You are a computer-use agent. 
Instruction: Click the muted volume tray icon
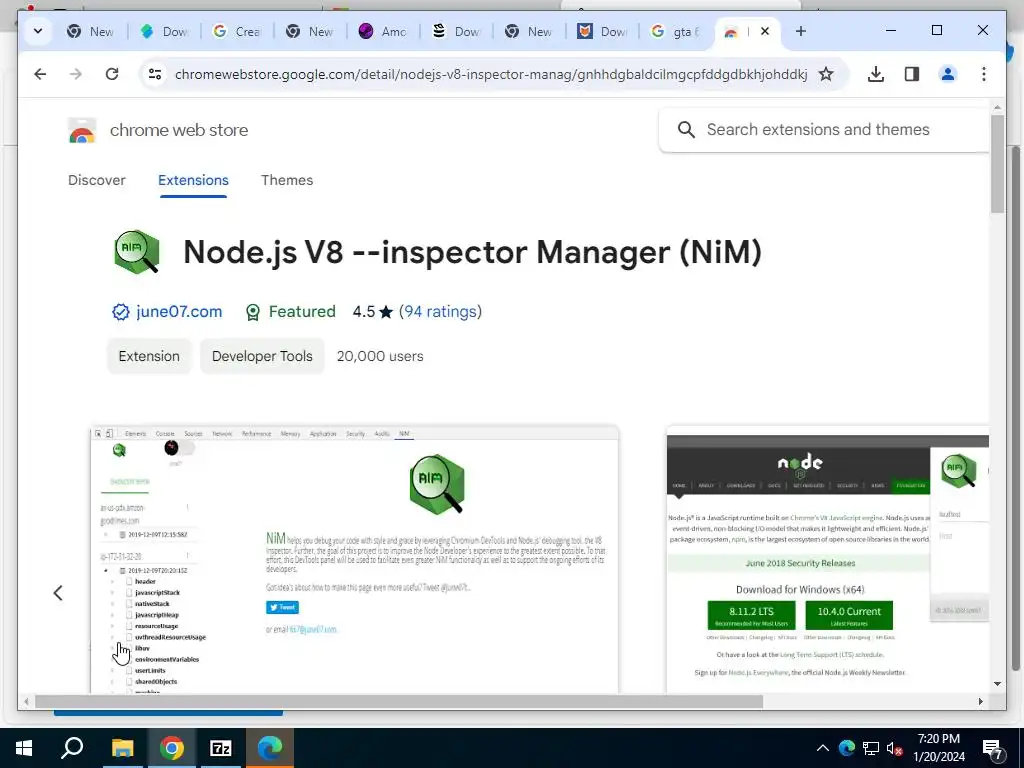point(894,748)
